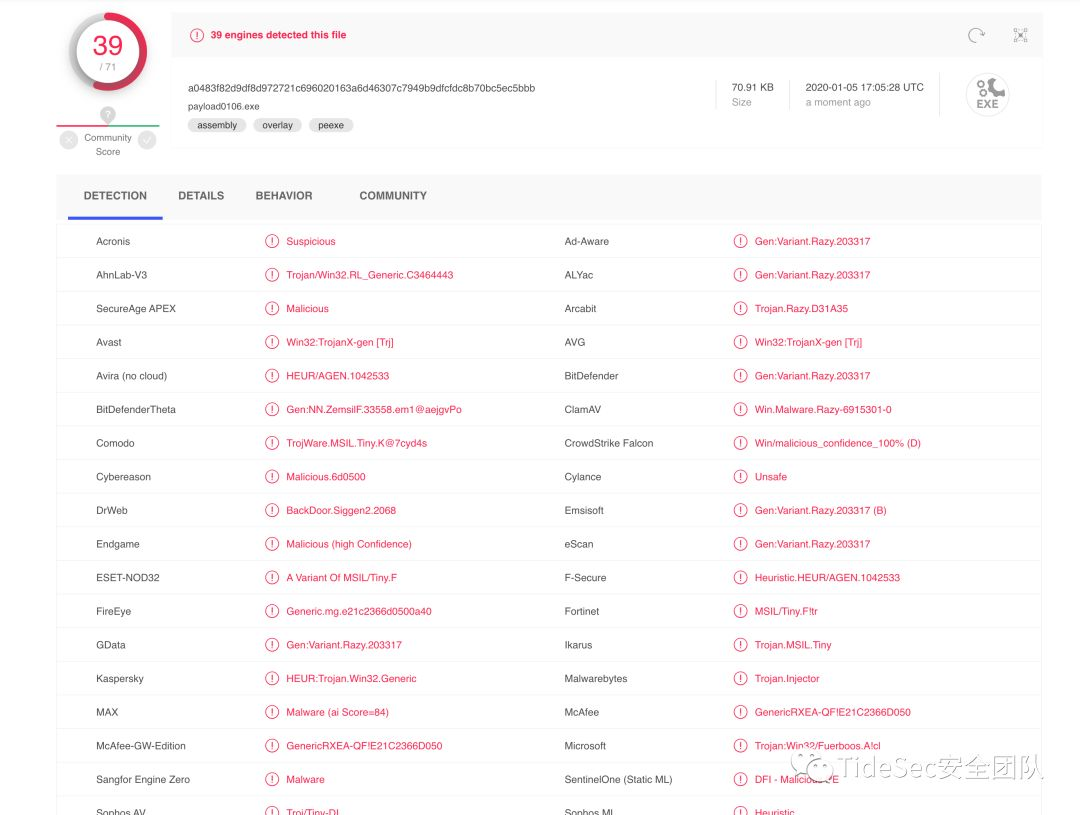Click 'TrojWare.MSIL.Tiny.K@7cyd4s' result
Screen dimensions: 1080x815
(x=357, y=443)
